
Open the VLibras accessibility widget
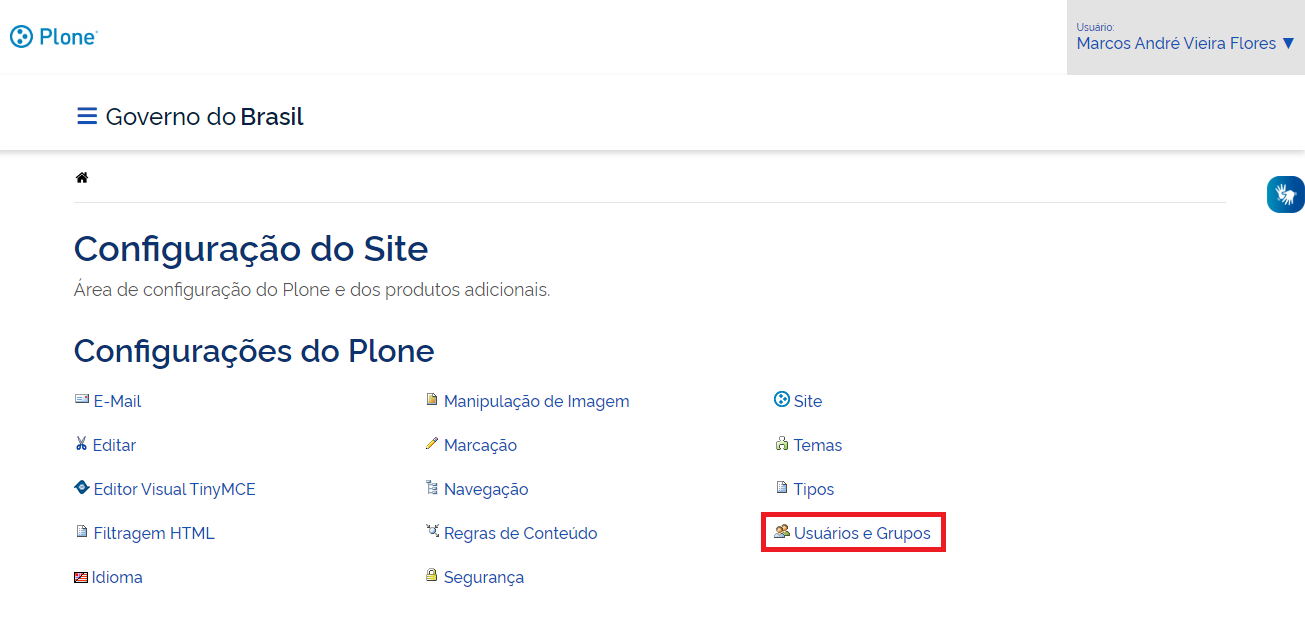pyautogui.click(x=1285, y=194)
